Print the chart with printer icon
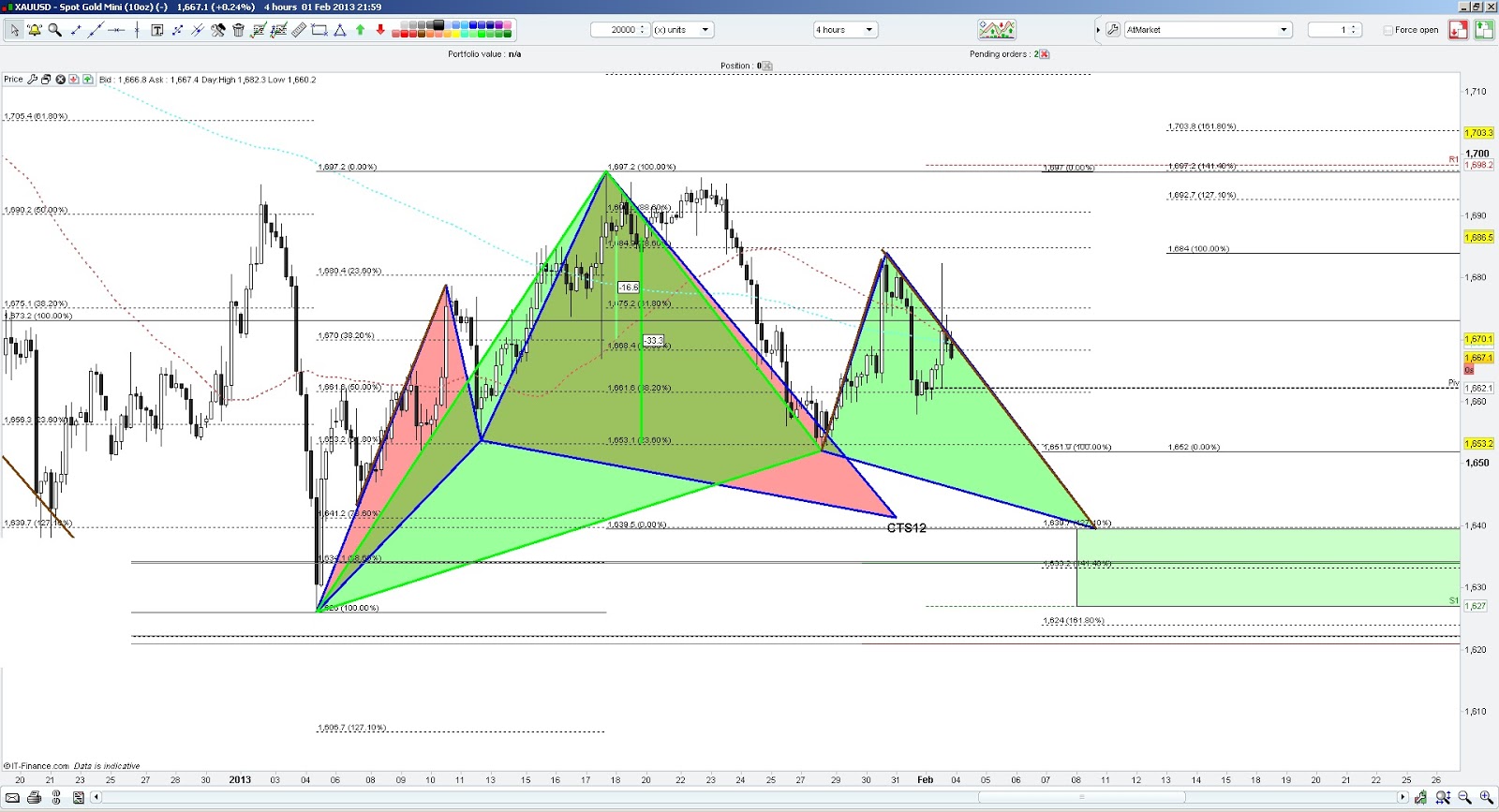Screen dimensions: 1499x812 click(35, 798)
